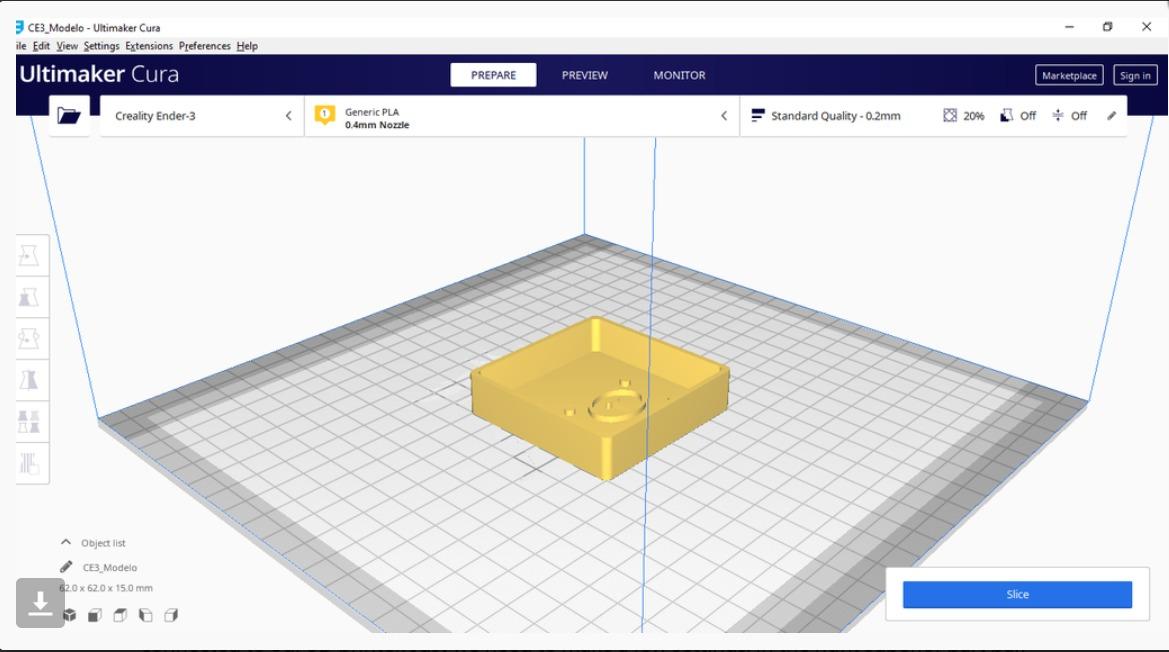Select the Support Blocker tool
Image resolution: width=1169 pixels, height=652 pixels.
29,463
